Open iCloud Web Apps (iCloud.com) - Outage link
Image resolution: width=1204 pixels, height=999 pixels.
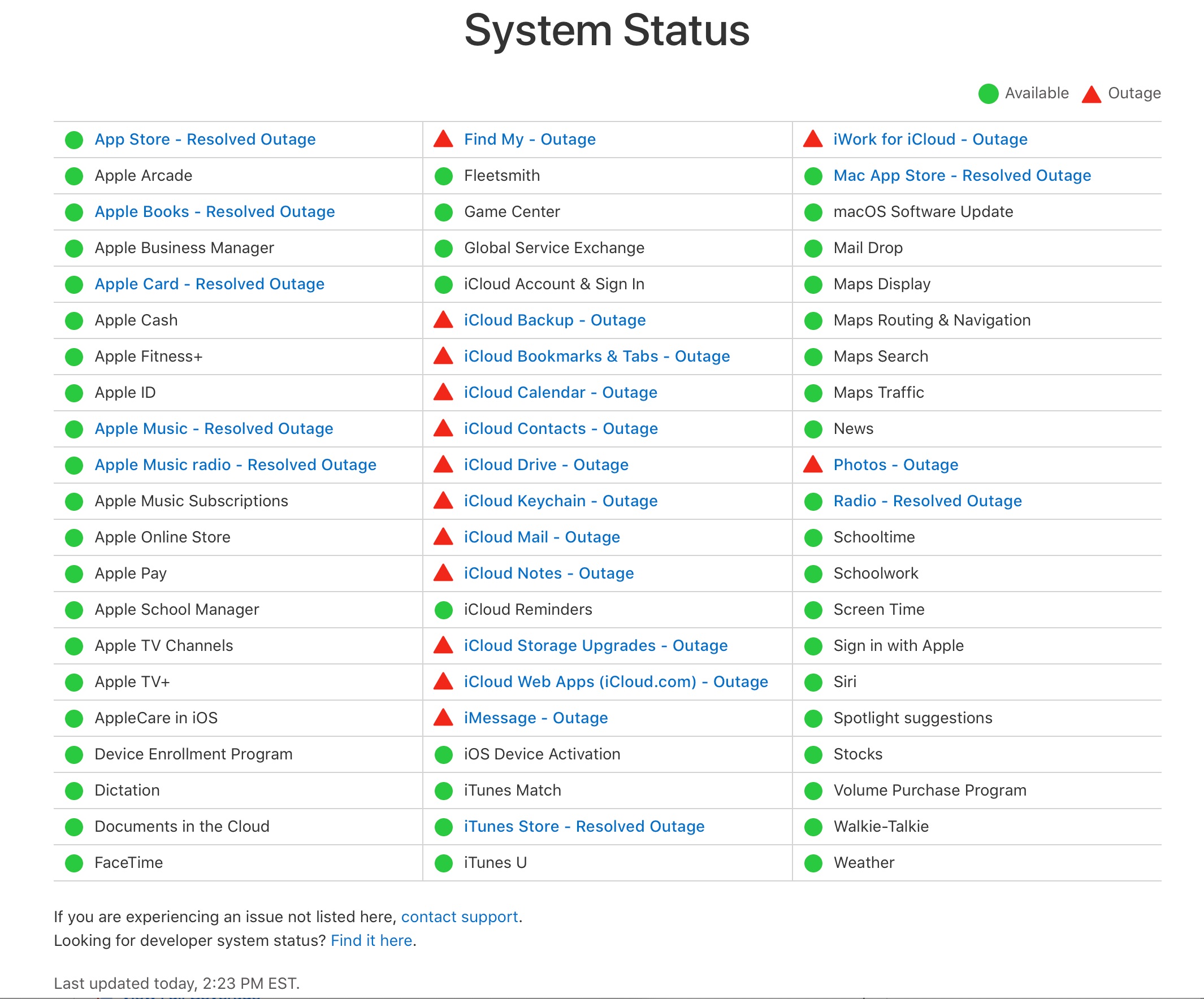click(616, 681)
